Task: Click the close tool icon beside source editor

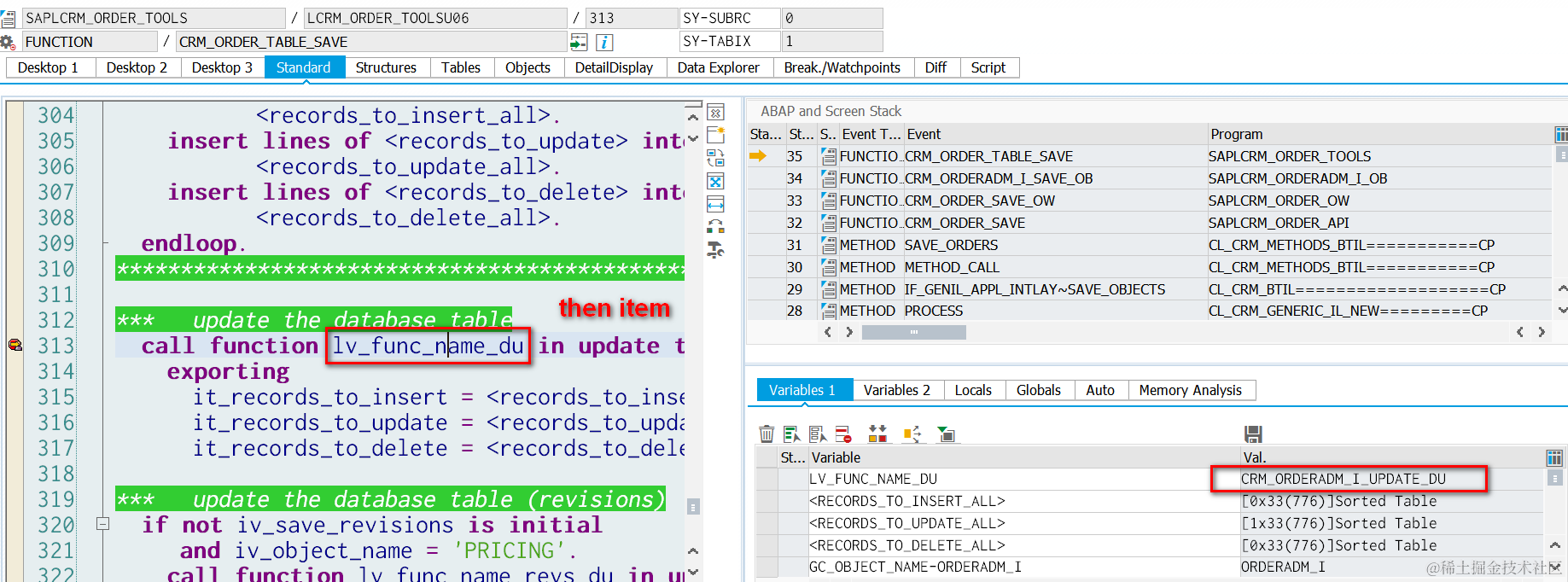Action: click(716, 112)
